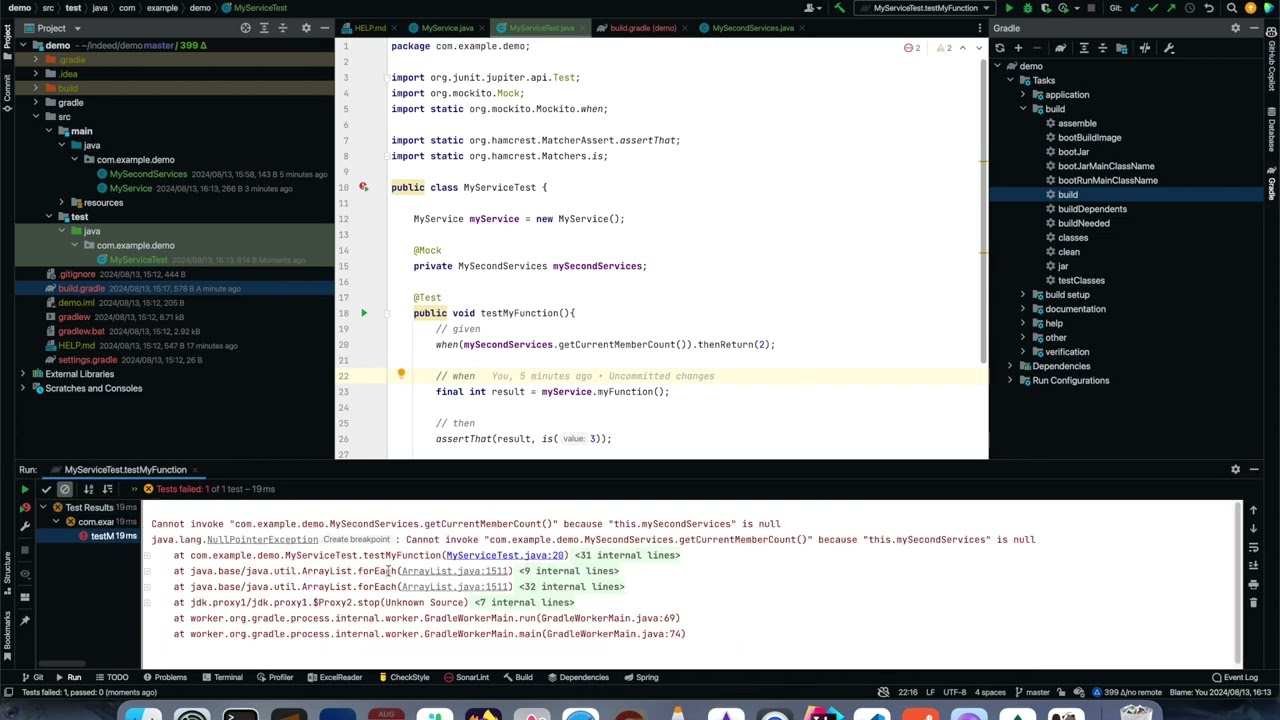Open NullPointerException link in console
Image resolution: width=1280 pixels, height=720 pixels.
[x=262, y=540]
